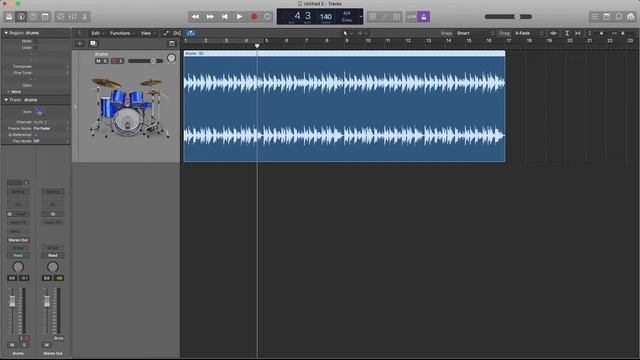Click the Bnce button on Stereo Out

(x=58, y=338)
